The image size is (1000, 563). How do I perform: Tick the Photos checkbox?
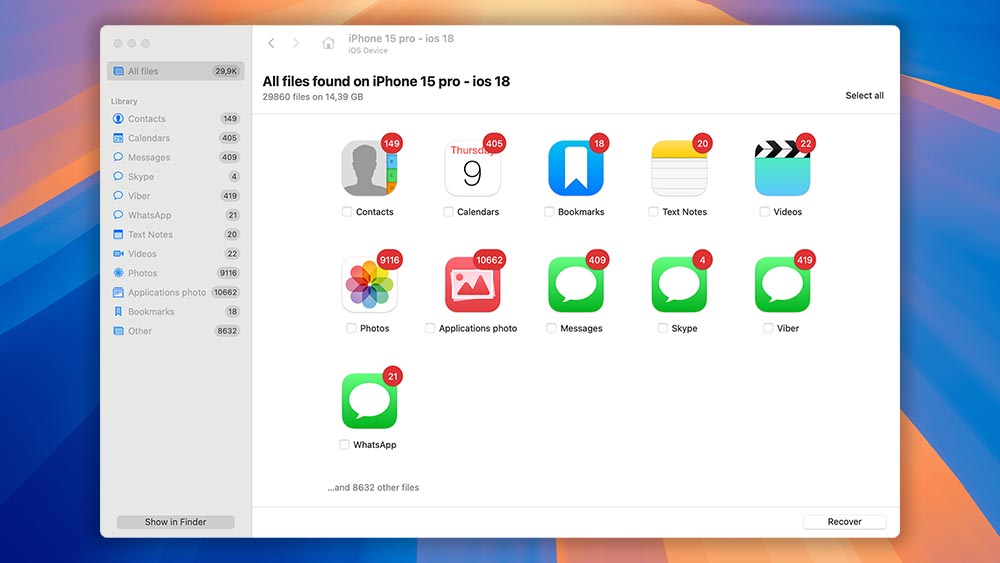tap(351, 328)
